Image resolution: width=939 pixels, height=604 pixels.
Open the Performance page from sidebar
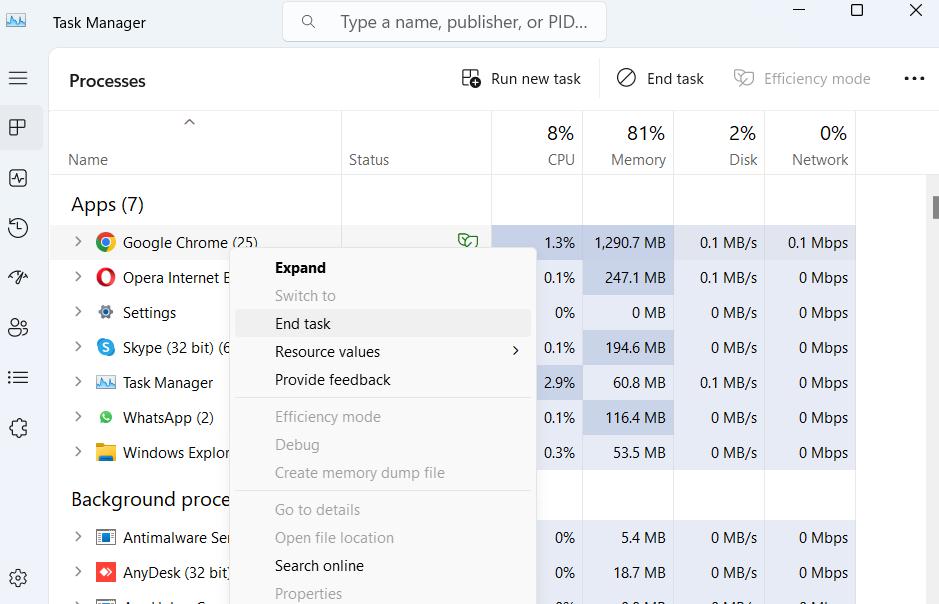[18, 178]
